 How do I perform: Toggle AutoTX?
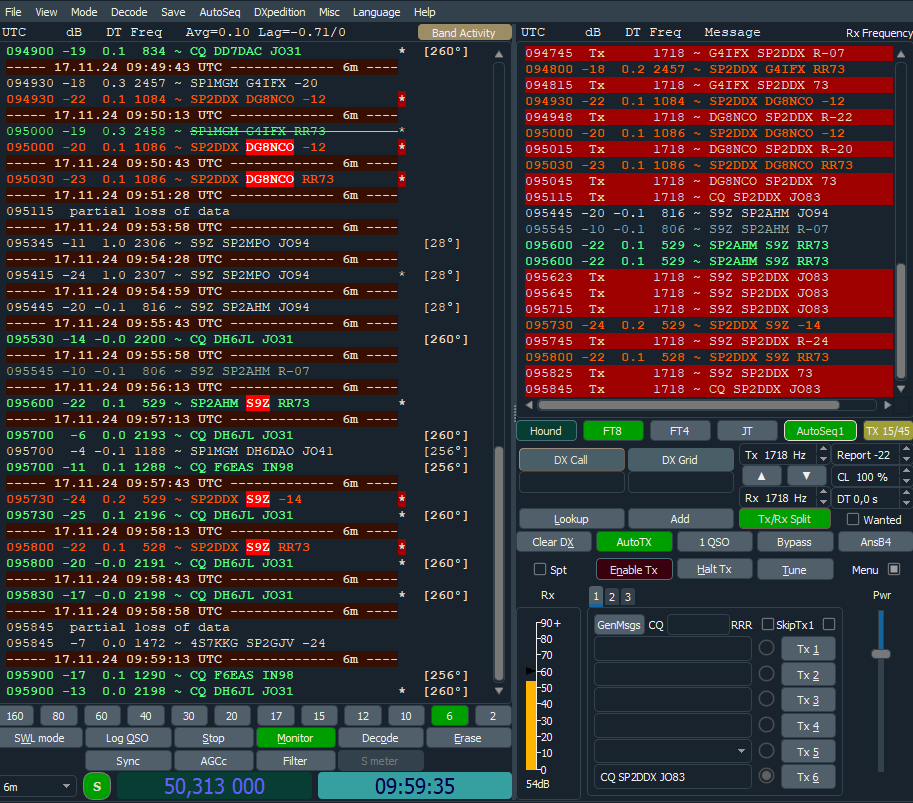pos(634,542)
